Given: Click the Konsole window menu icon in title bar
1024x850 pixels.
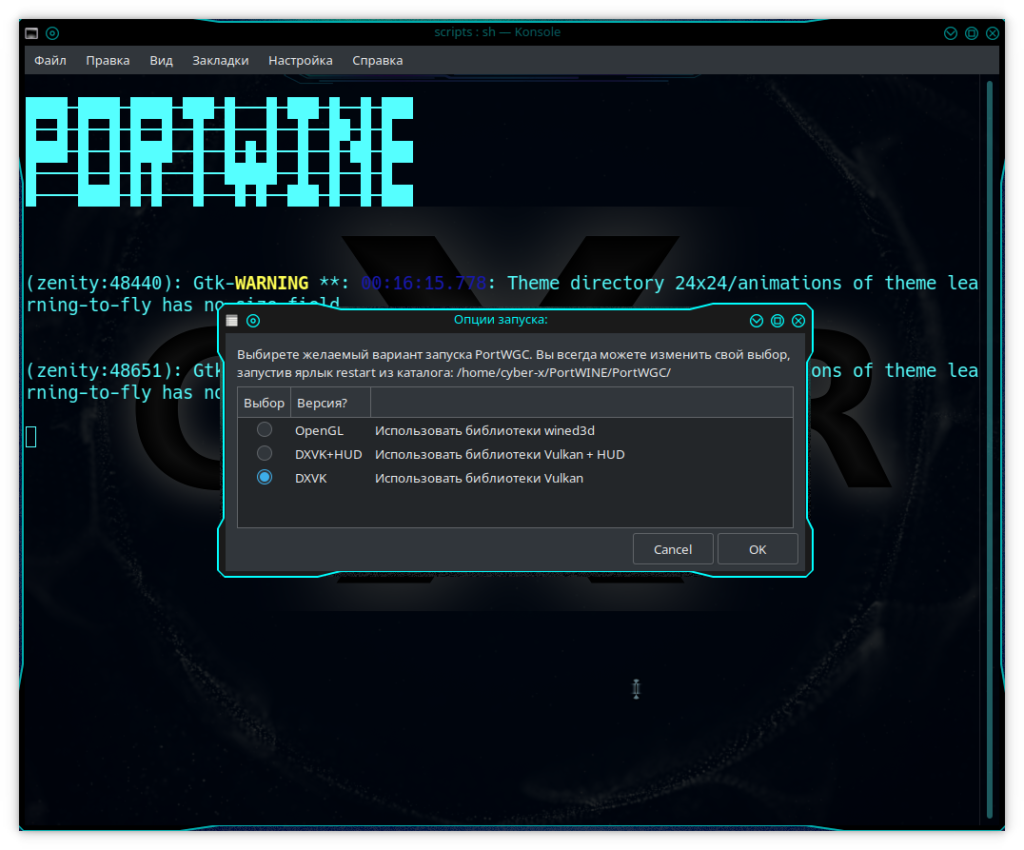Looking at the screenshot, I should click(x=32, y=33).
